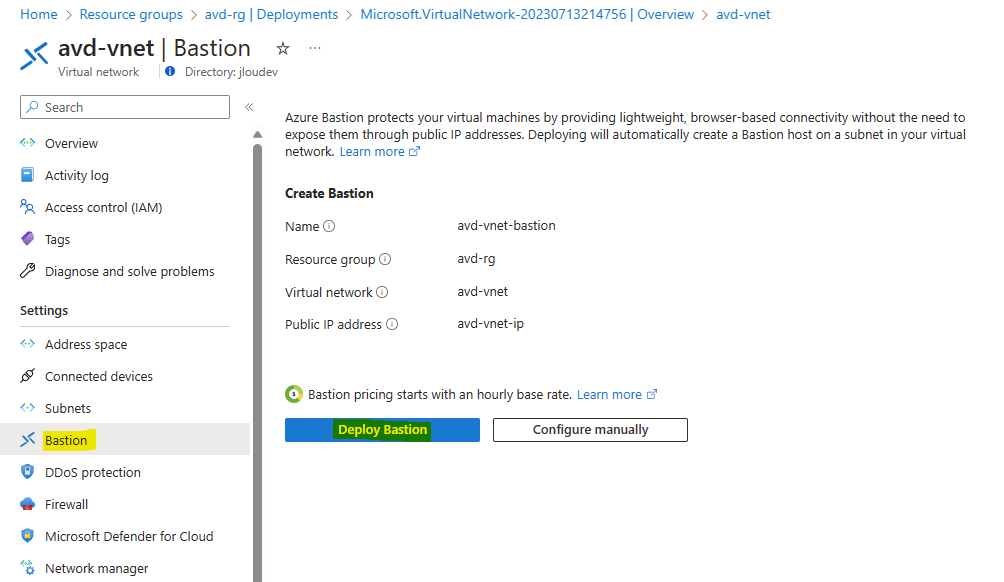
Task: Go to Resource groups breadcrumb
Action: (x=131, y=14)
